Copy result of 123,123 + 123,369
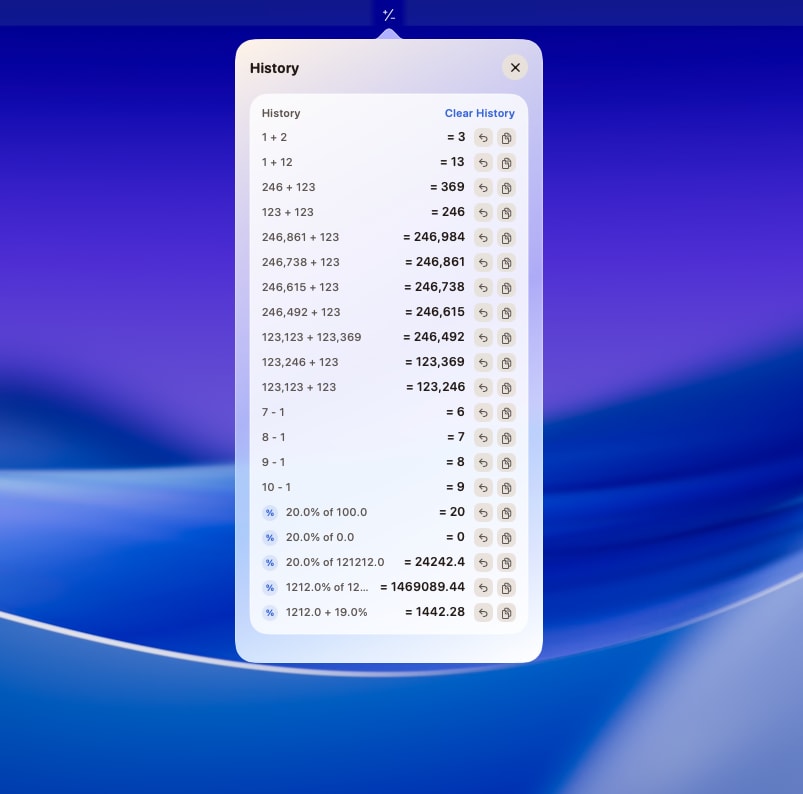Image resolution: width=803 pixels, height=794 pixels. 506,338
